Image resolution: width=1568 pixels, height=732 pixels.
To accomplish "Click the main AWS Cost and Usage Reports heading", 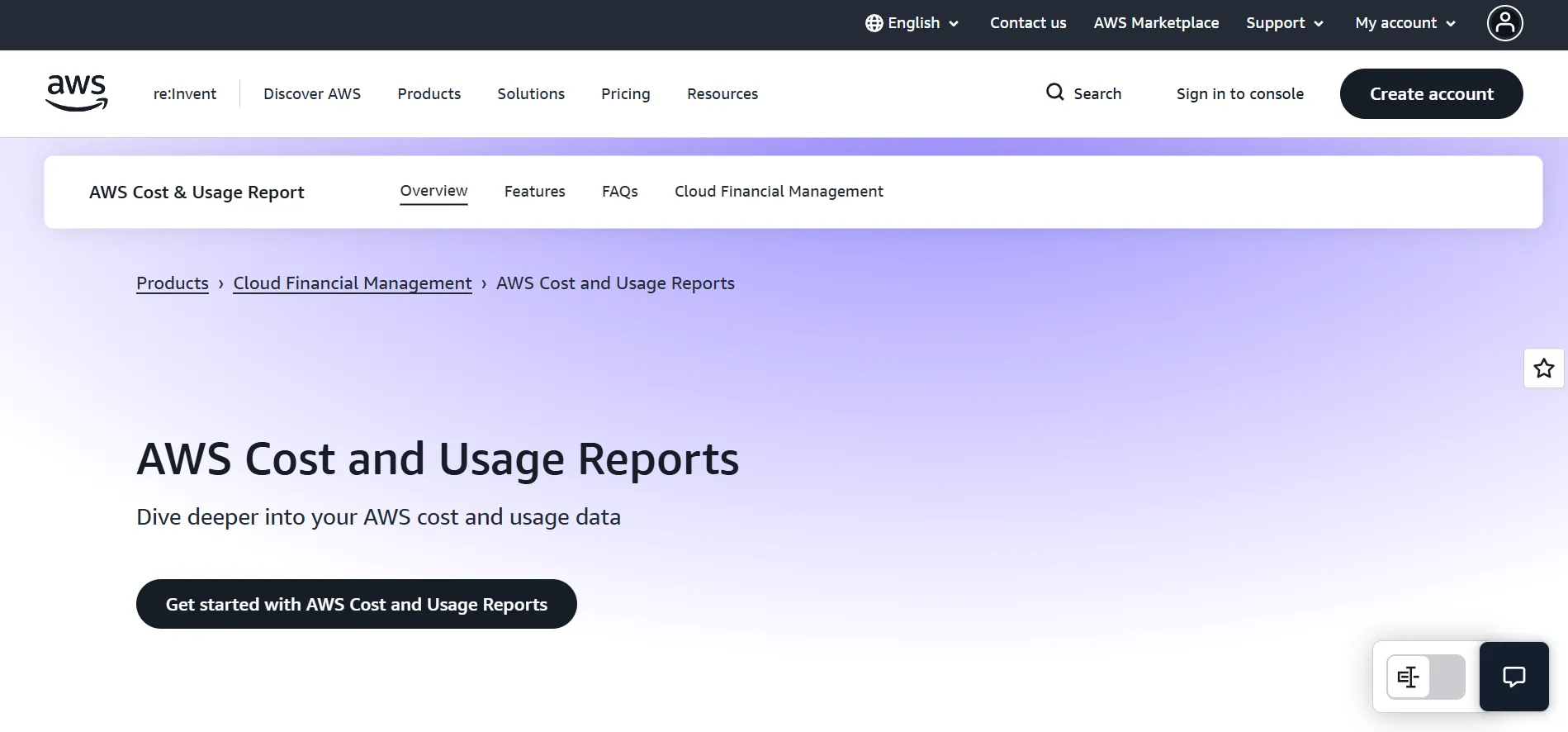I will click(438, 459).
